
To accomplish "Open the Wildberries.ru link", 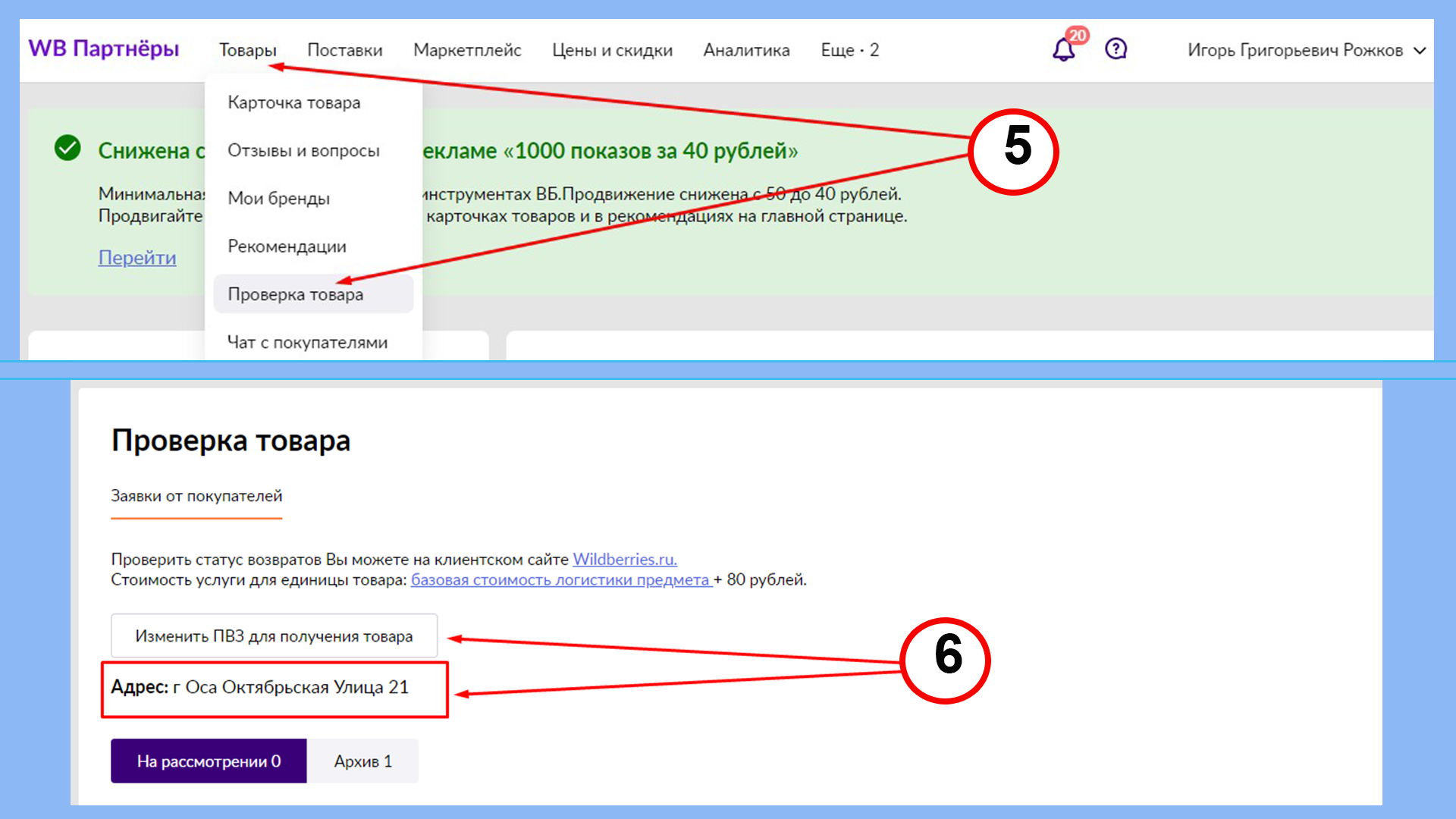I will coord(625,560).
